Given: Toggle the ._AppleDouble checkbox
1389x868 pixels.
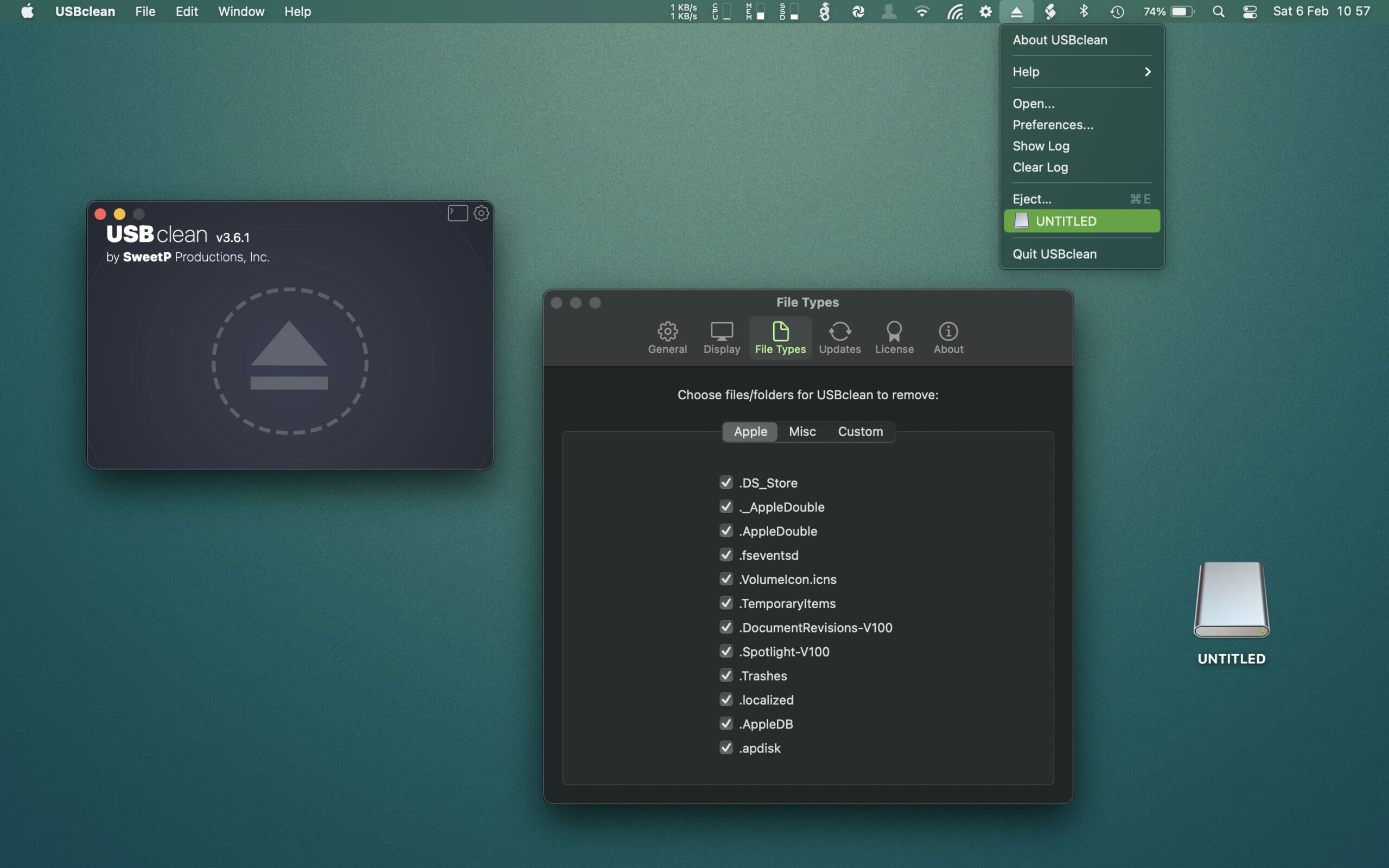Looking at the screenshot, I should (726, 506).
